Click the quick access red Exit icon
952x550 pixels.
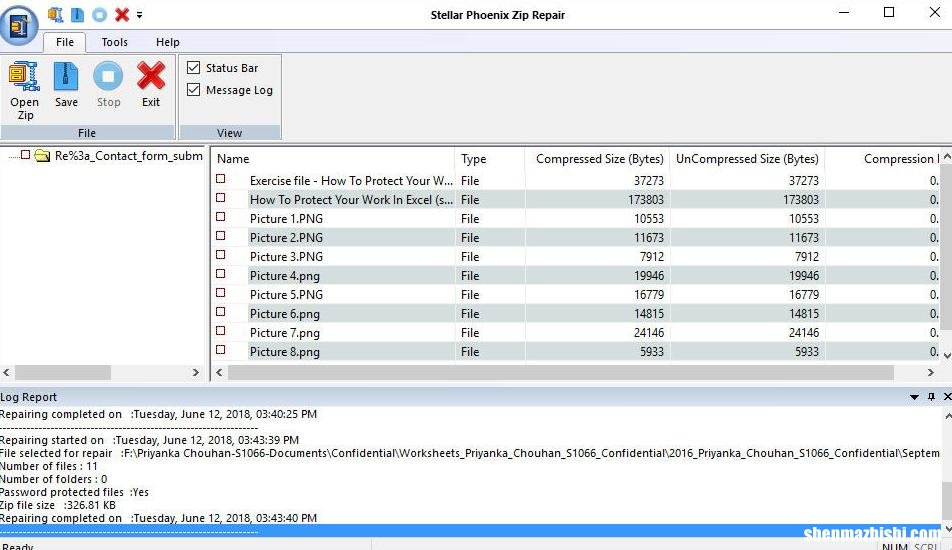pos(122,14)
